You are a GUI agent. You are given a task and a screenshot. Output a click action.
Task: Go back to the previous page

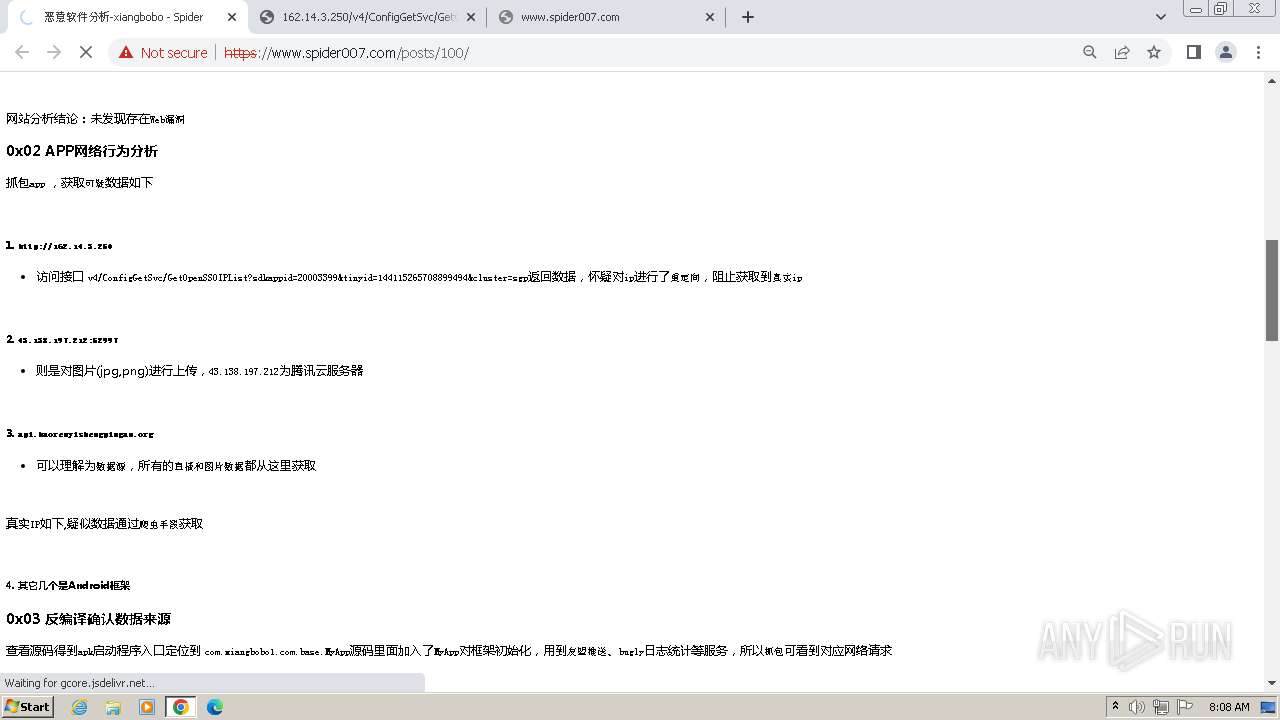22,52
